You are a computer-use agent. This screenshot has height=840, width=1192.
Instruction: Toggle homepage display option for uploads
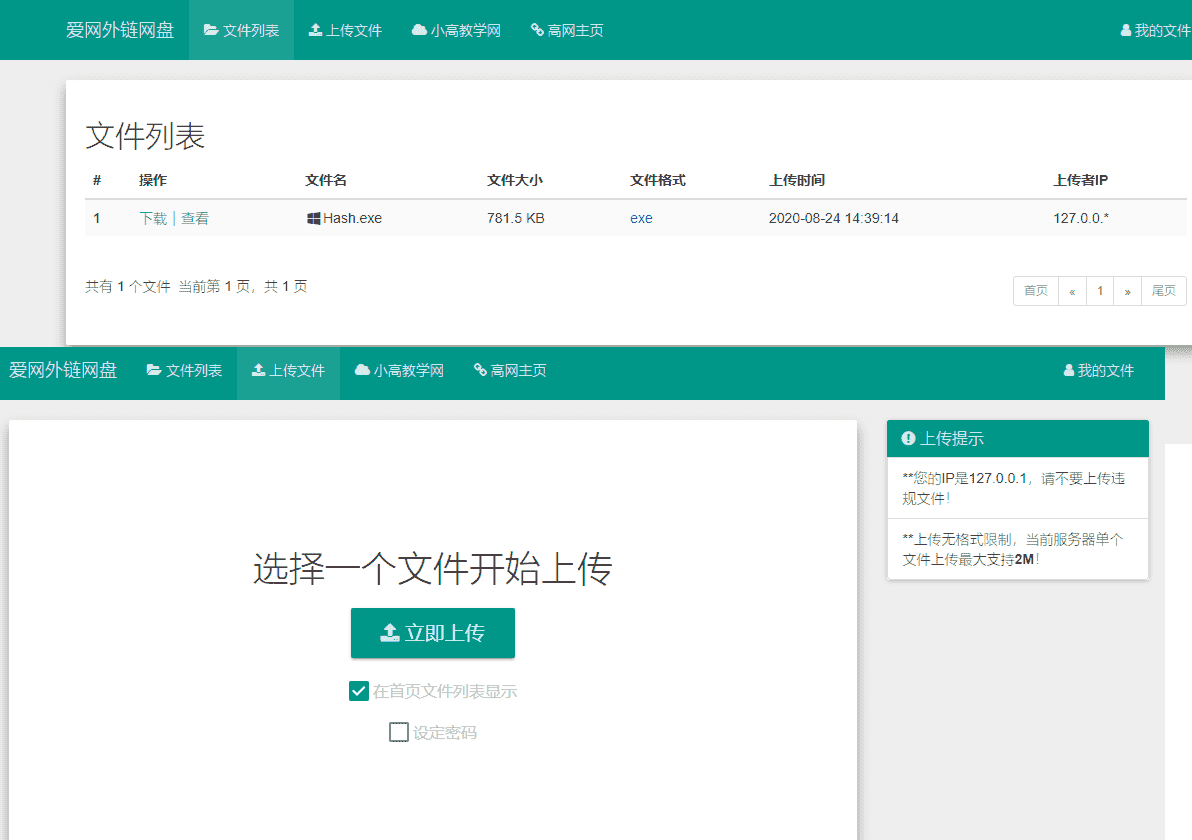[359, 690]
